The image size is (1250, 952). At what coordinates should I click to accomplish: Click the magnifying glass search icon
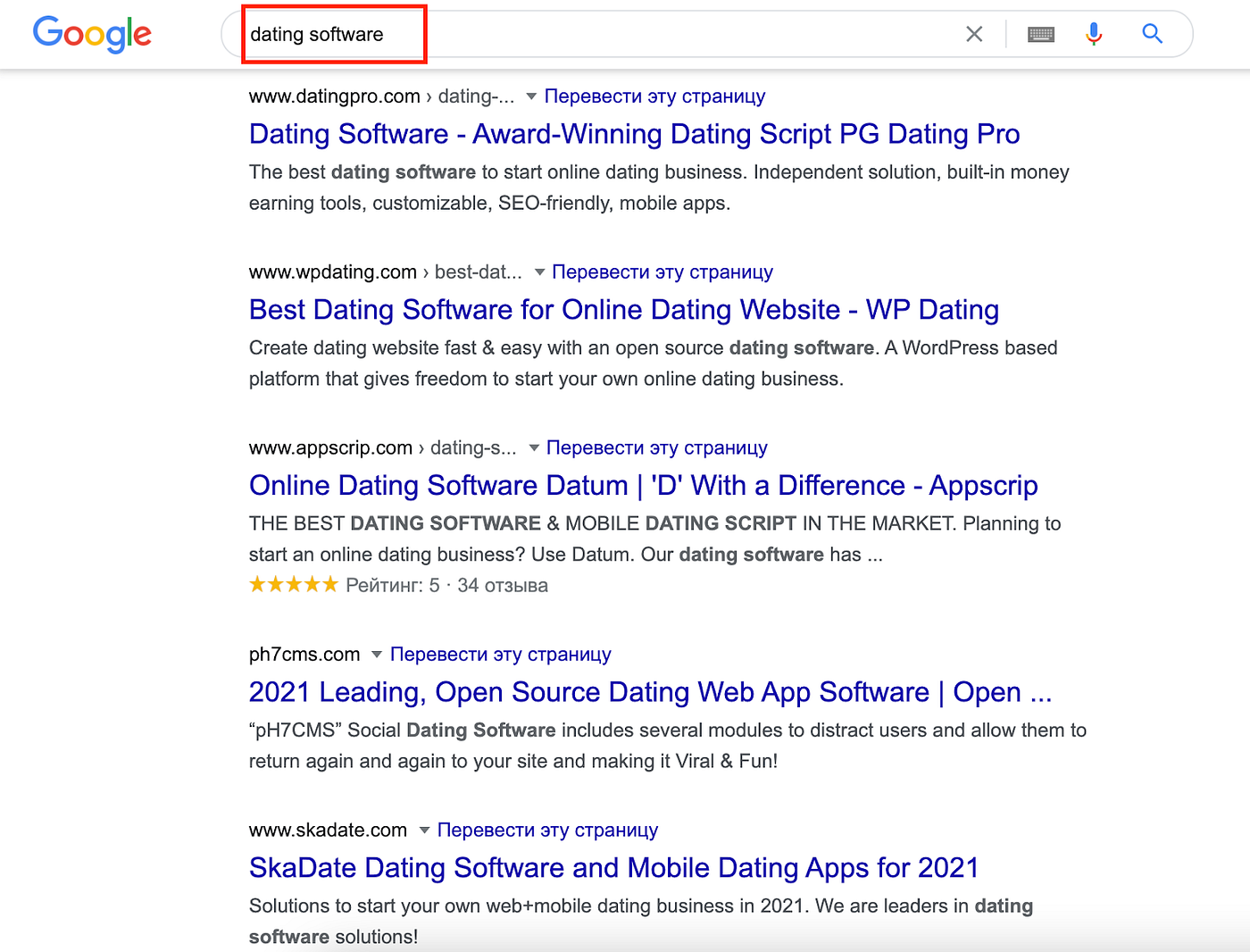[1153, 34]
